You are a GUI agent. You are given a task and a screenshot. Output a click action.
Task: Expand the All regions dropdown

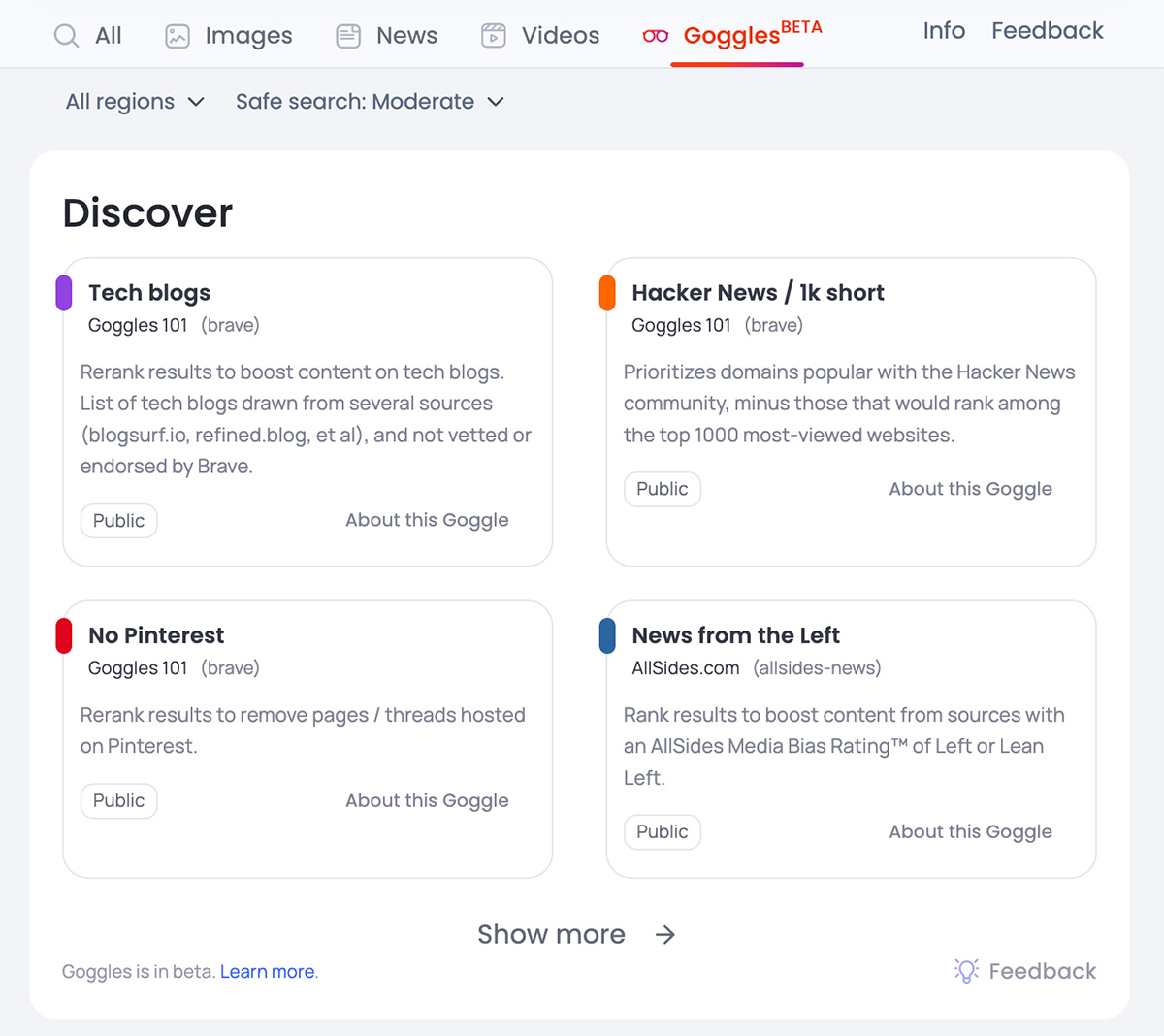click(135, 102)
